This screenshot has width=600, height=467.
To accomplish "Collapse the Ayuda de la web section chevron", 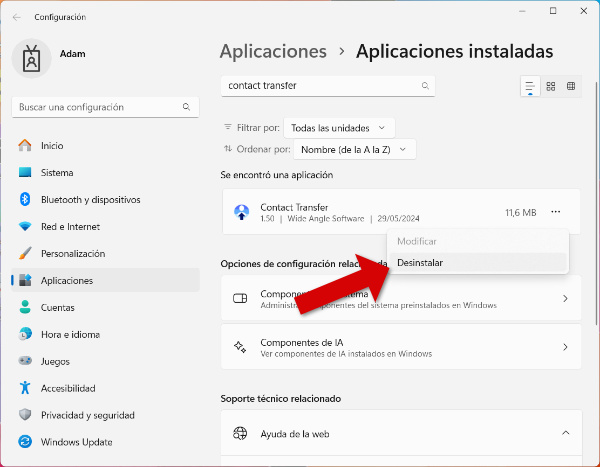I will (x=565, y=433).
